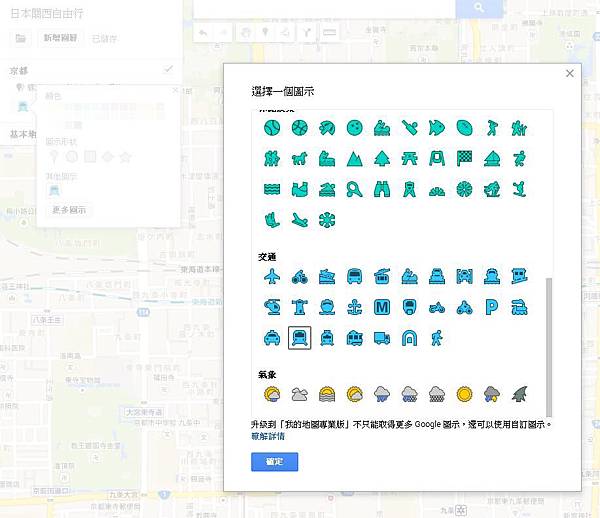This screenshot has width=600, height=518.
Task: Pick the cable car gondola icon
Action: 382,276
